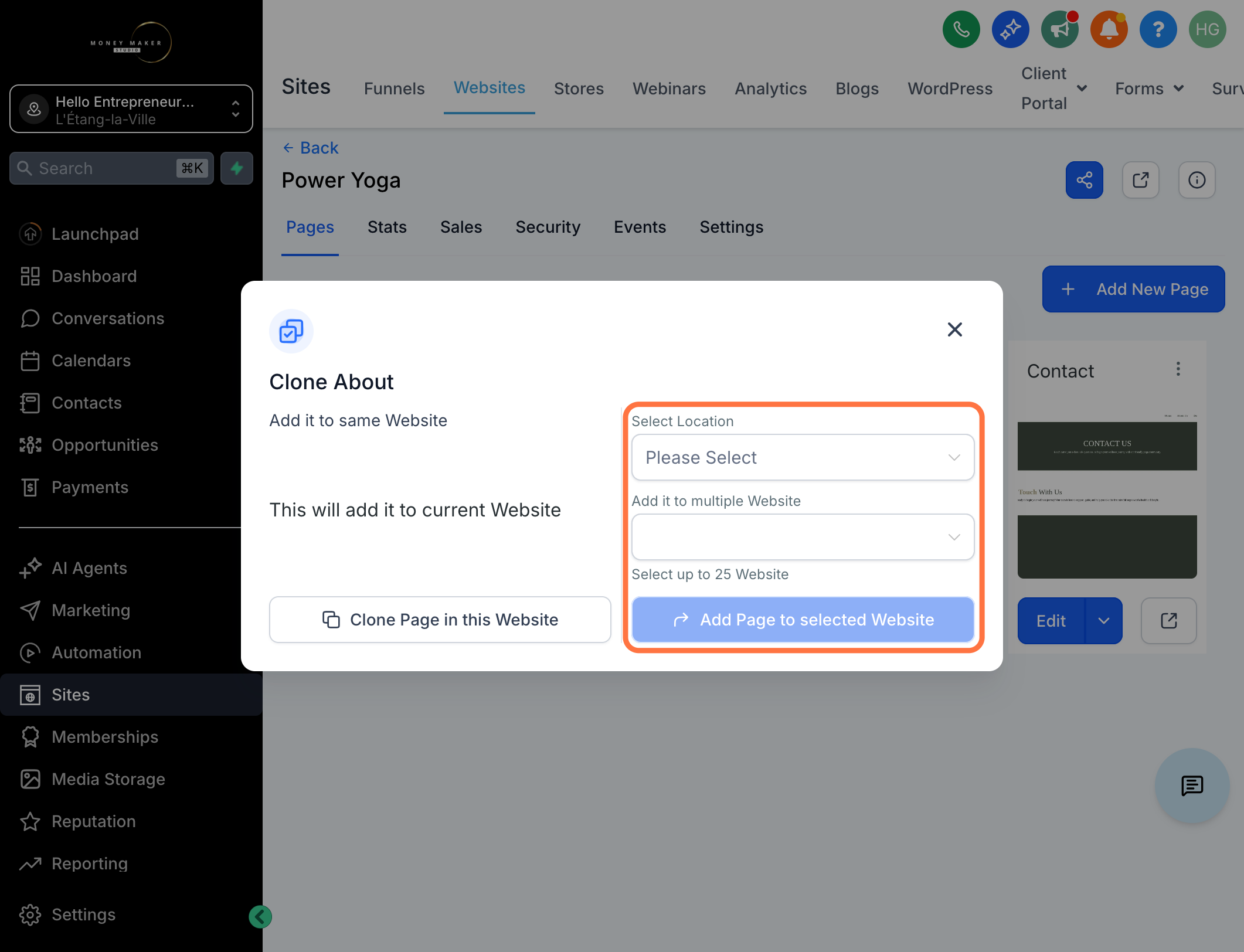Open the Contact card three-dot menu
1244x952 pixels.
[x=1178, y=369]
